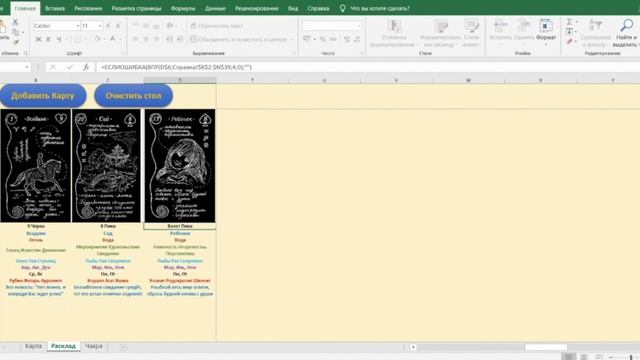Click the Clear eraser icon
Viewport: 640px width, 360px height.
coord(569,41)
